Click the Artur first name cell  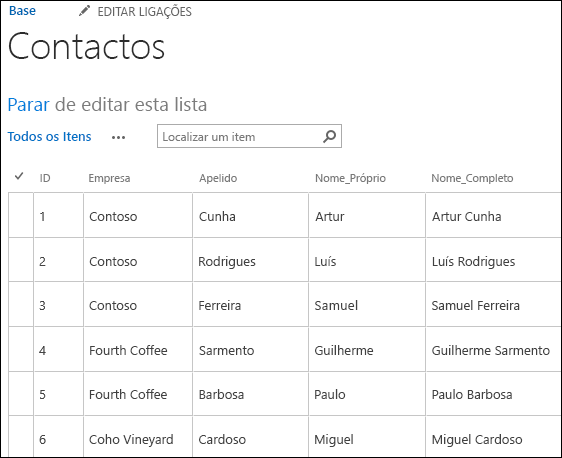tap(367, 215)
